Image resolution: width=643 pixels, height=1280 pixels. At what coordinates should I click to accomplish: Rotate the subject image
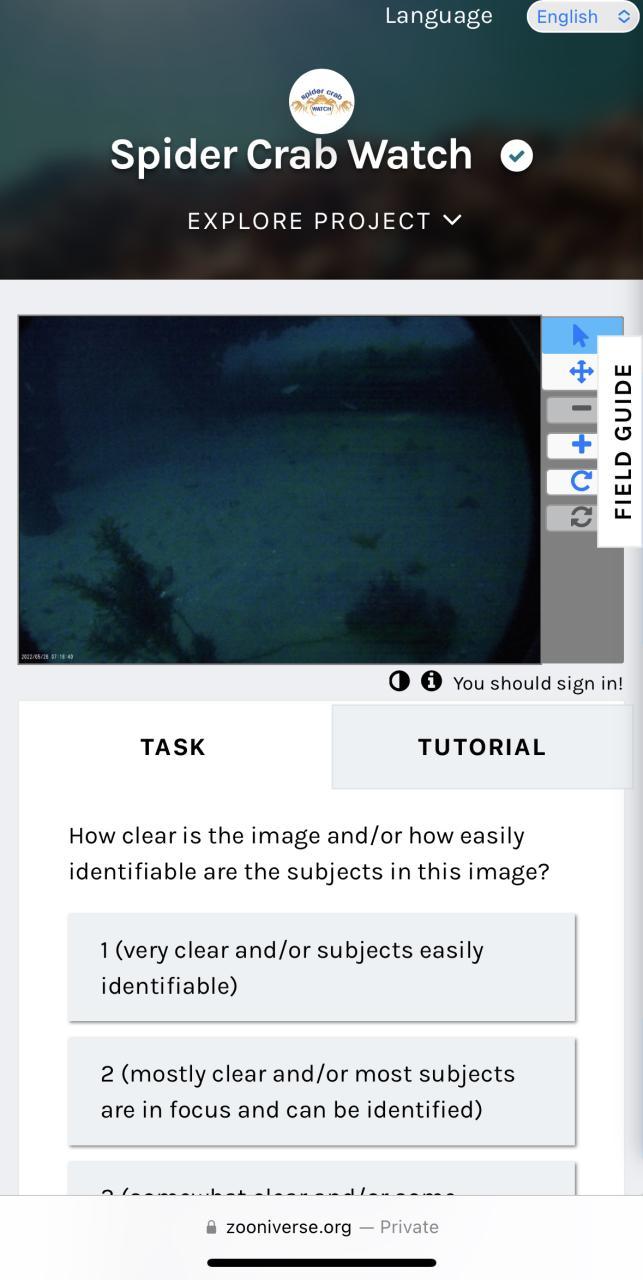tap(581, 481)
